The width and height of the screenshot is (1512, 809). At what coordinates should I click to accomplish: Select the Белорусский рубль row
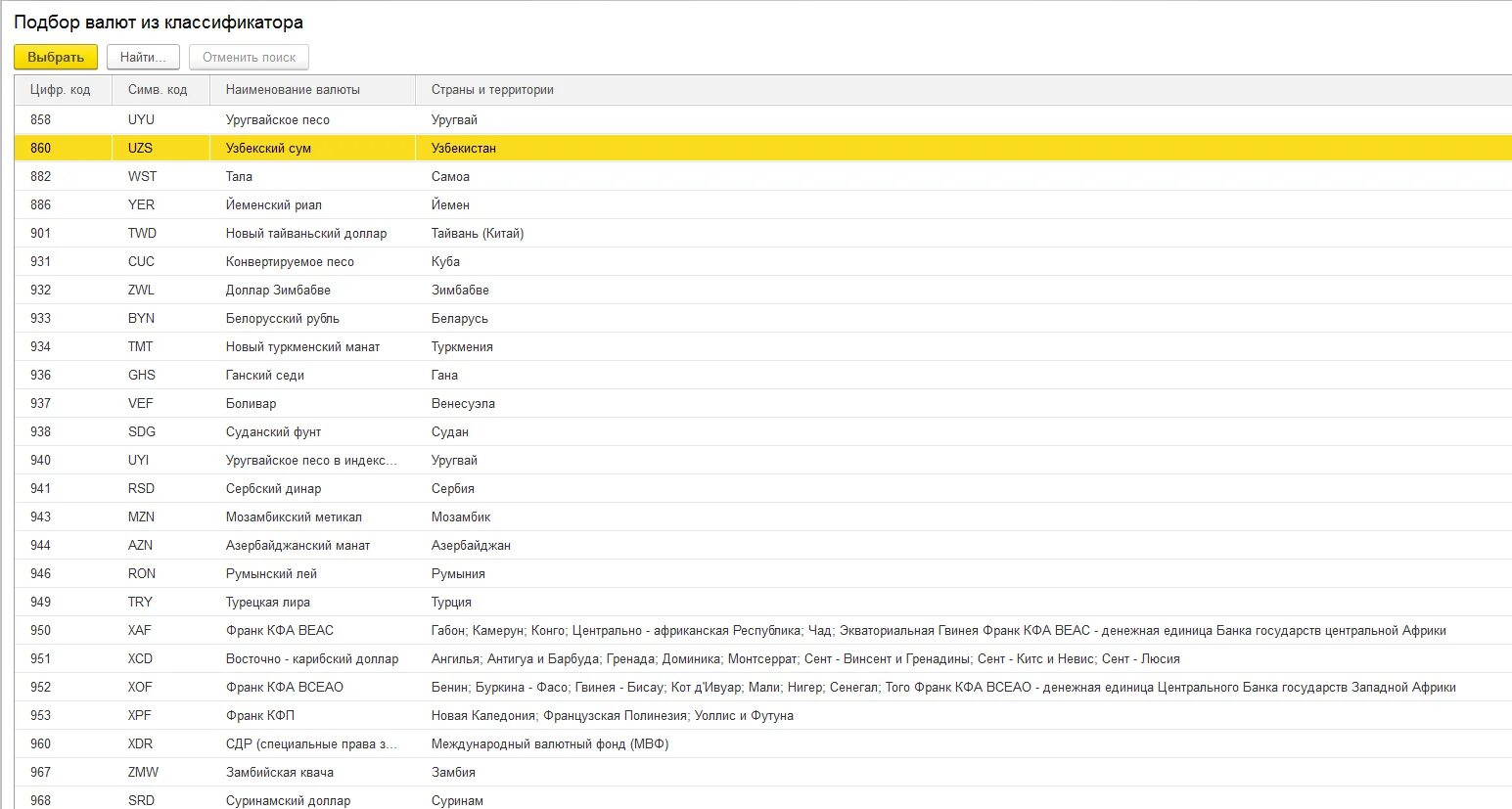pyautogui.click(x=763, y=318)
